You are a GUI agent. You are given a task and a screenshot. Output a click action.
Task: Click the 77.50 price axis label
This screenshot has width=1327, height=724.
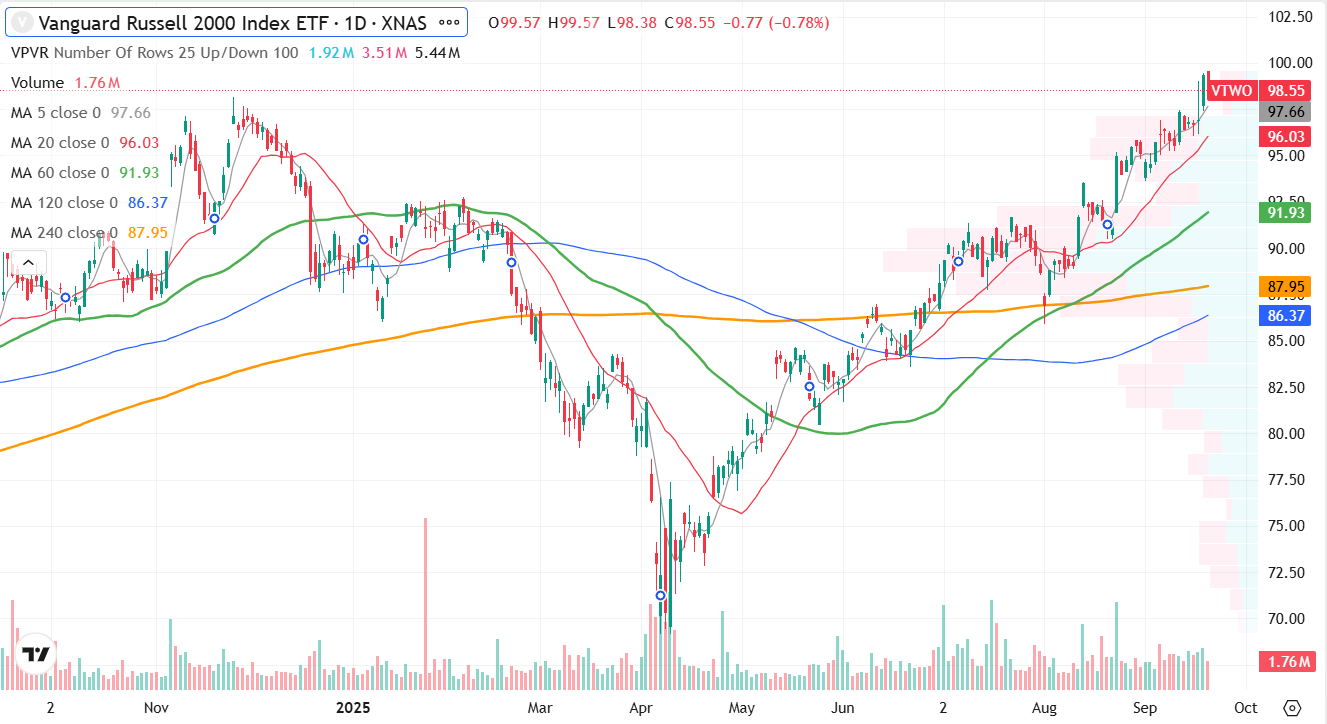click(x=1285, y=480)
